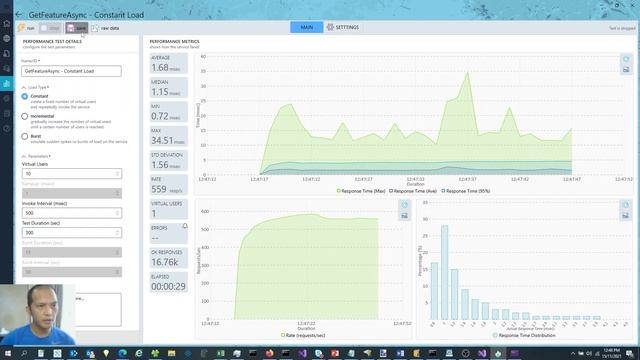Open taskbar search
Viewport: 640px width, 360px height.
click(24, 353)
